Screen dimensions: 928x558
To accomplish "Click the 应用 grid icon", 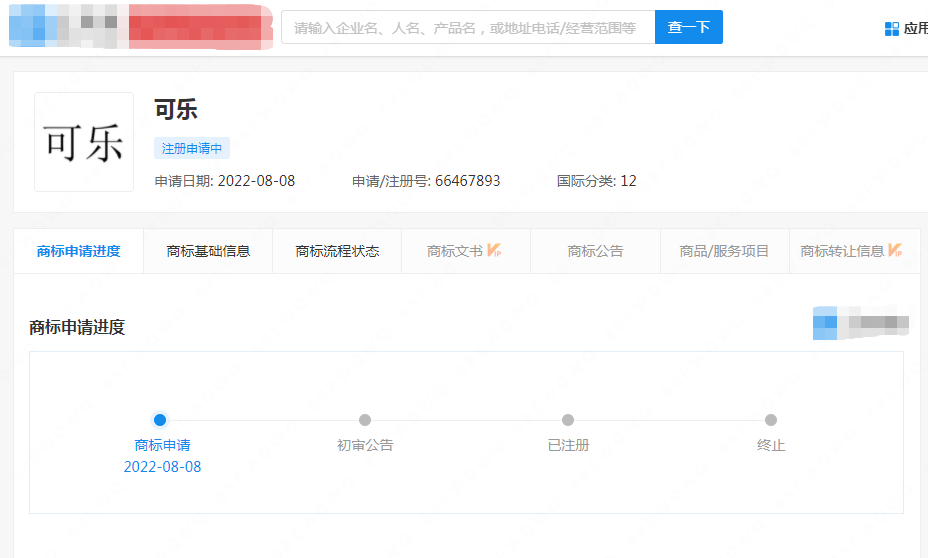I will click(892, 29).
